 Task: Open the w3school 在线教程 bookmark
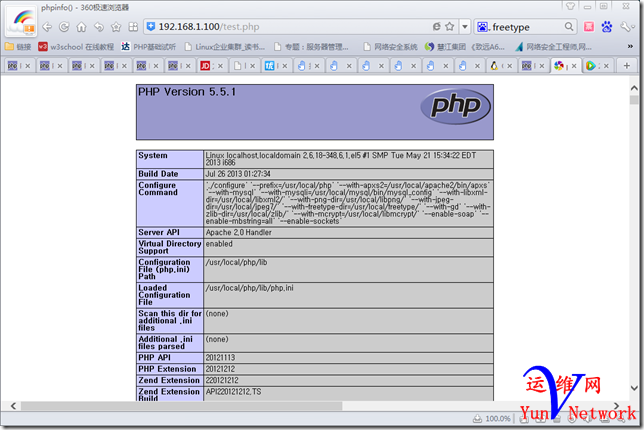pos(76,47)
